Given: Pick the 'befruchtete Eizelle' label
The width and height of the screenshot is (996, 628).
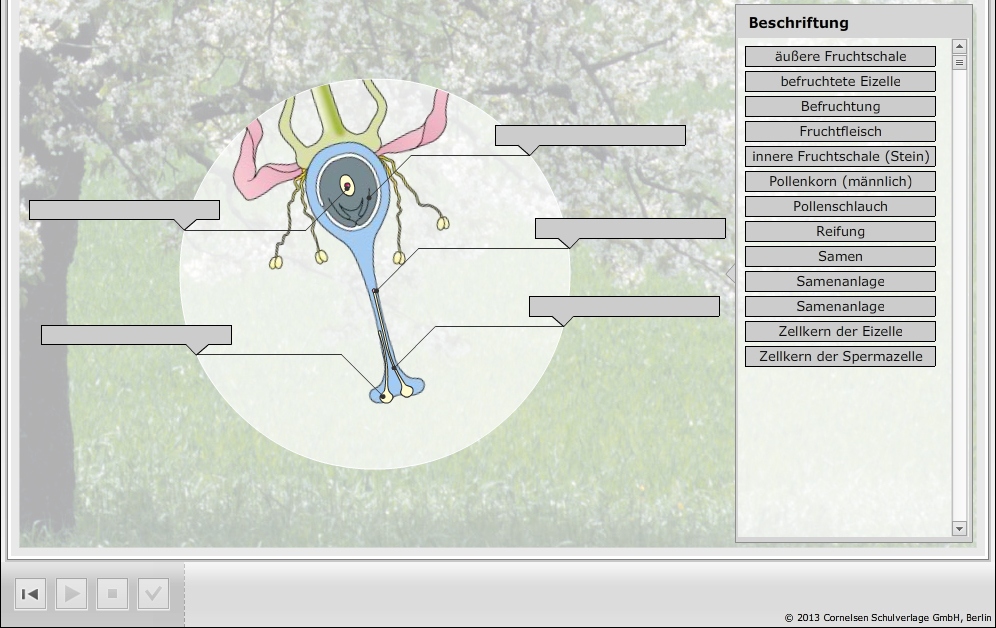Looking at the screenshot, I should pos(840,81).
